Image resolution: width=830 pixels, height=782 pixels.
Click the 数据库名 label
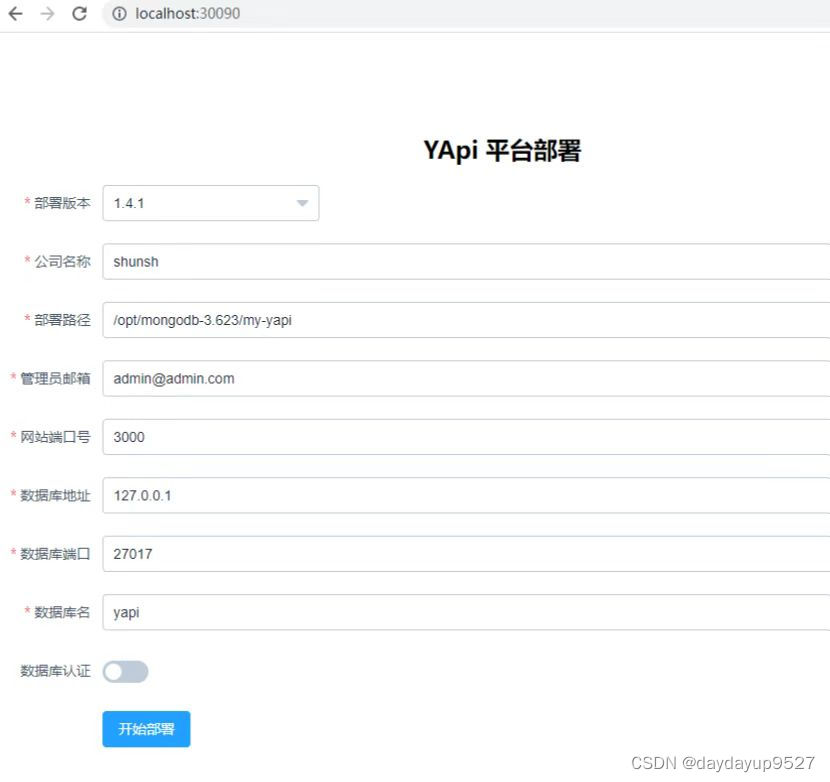coord(62,612)
